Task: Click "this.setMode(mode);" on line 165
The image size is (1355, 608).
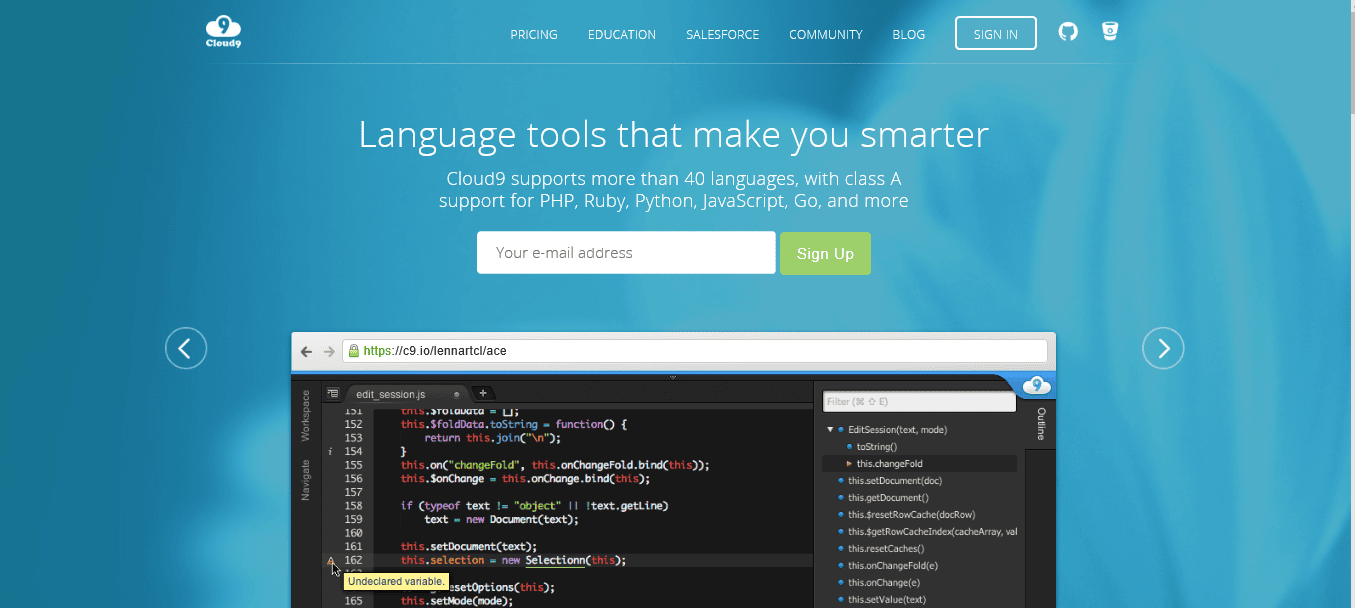Action: [457, 601]
